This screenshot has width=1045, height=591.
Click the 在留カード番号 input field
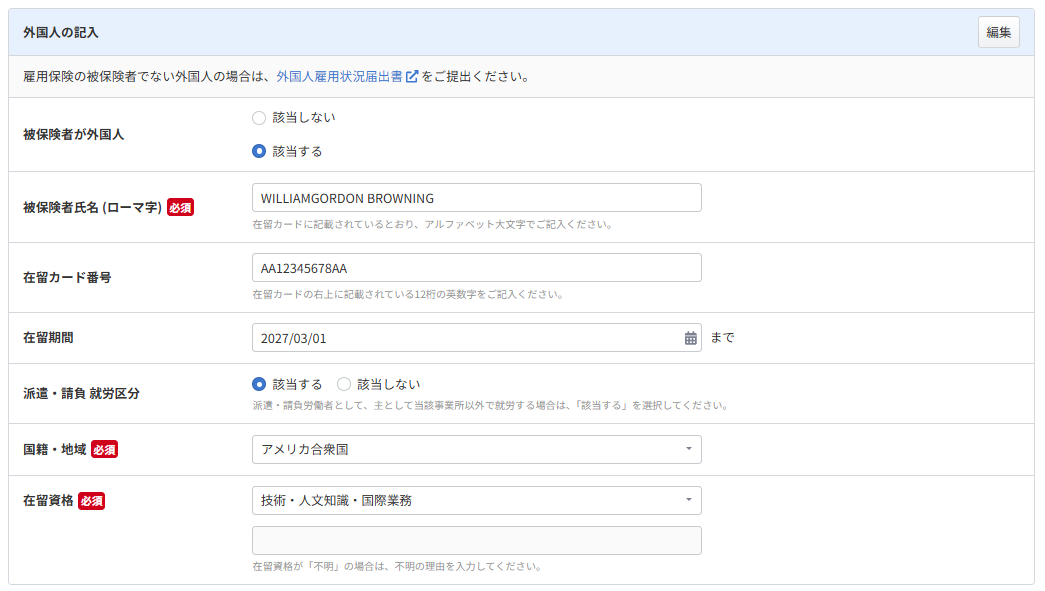(x=476, y=268)
